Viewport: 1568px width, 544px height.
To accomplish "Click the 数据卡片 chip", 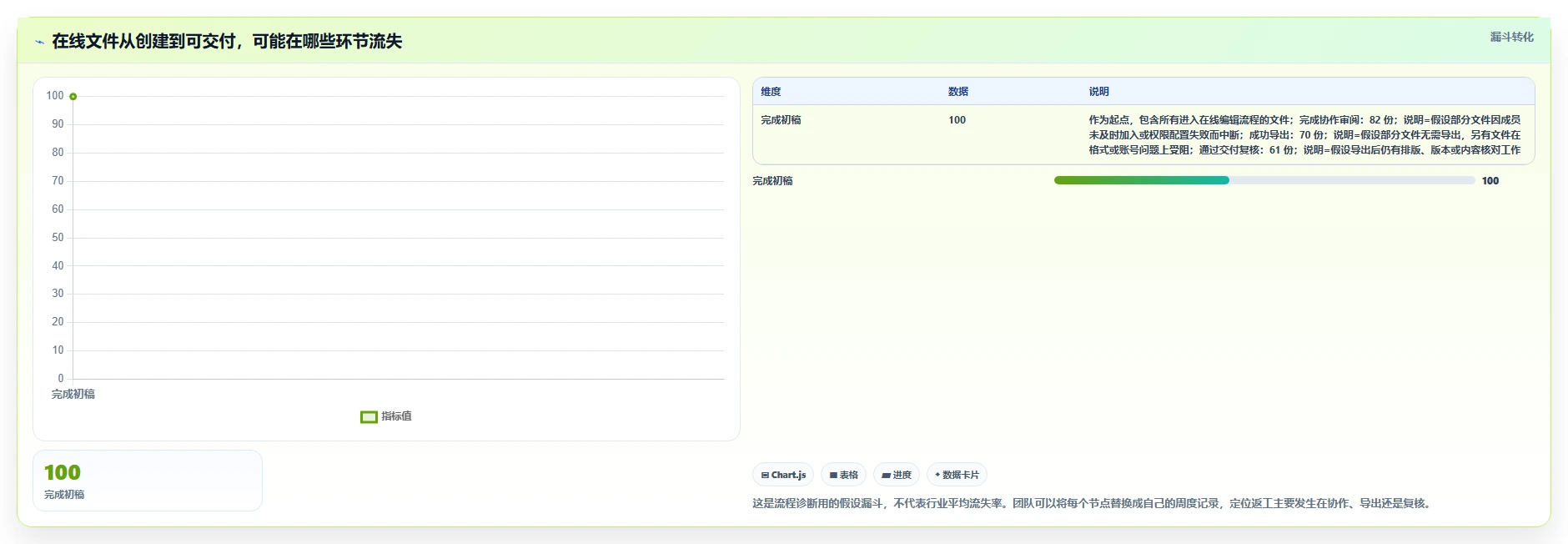I will click(x=957, y=475).
